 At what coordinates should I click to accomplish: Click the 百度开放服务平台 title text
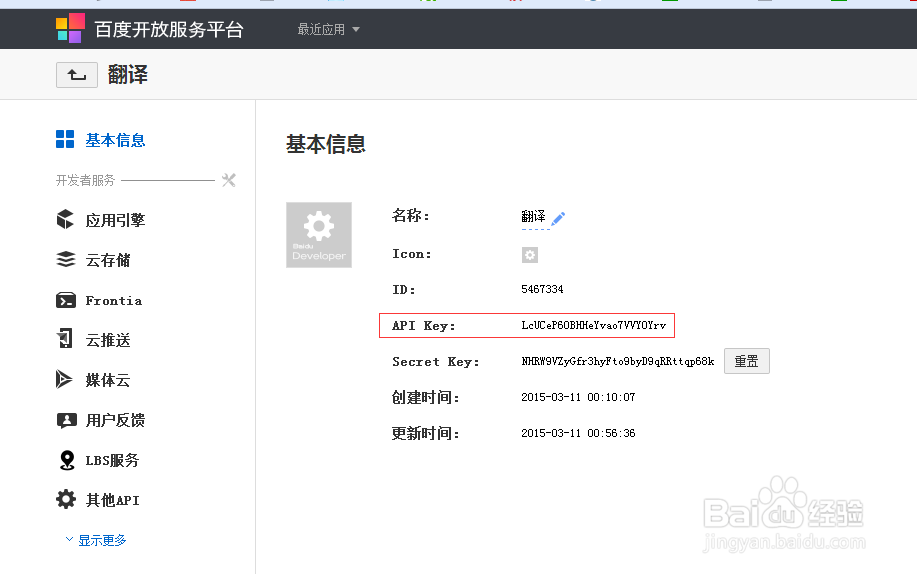tap(169, 29)
